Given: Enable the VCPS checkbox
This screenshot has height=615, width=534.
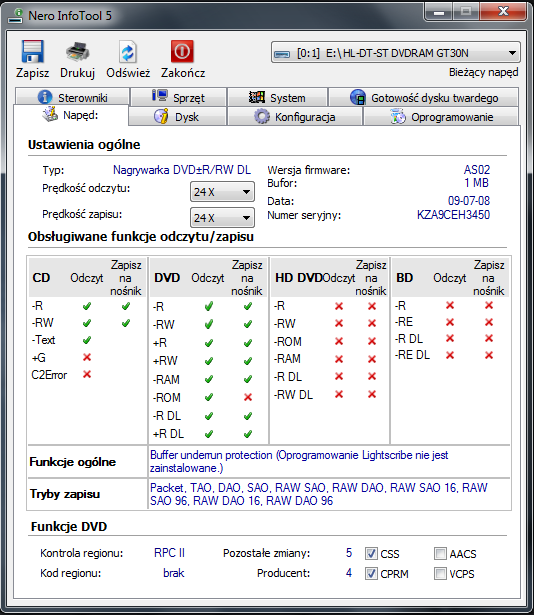Looking at the screenshot, I should [440, 574].
